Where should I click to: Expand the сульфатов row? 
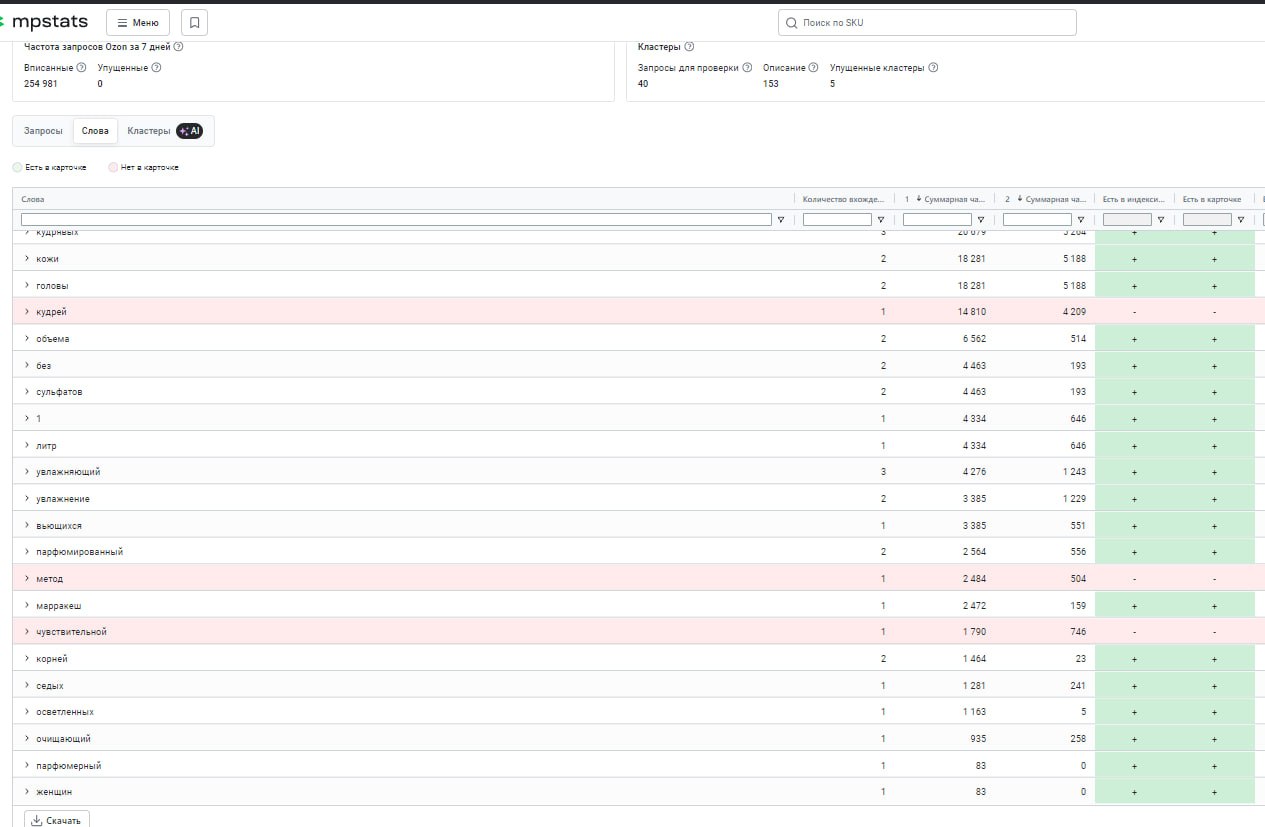[x=27, y=392]
